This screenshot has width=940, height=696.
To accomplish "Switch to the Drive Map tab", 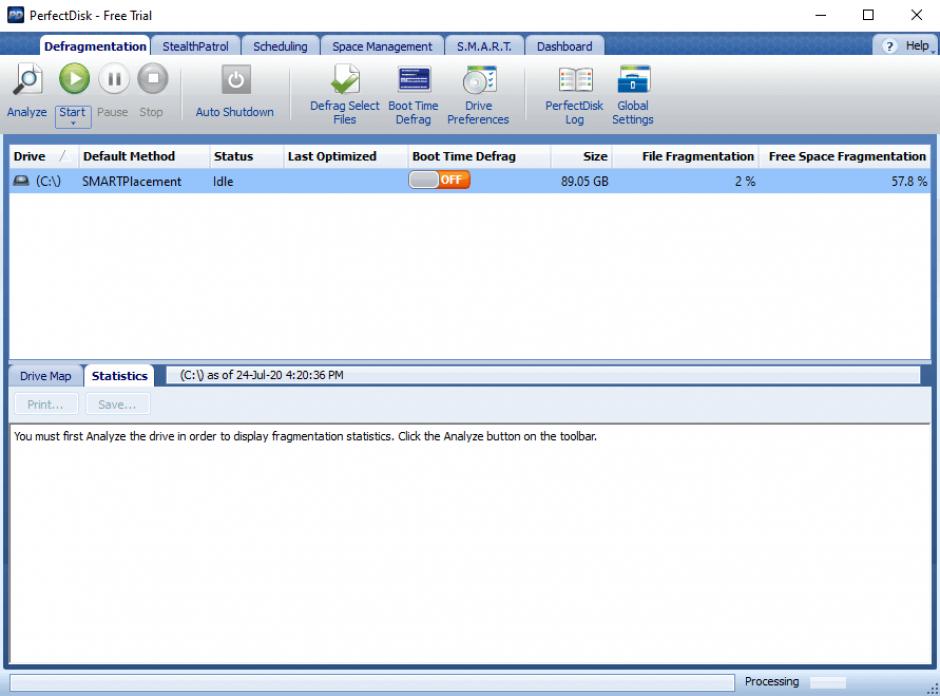I will pos(46,376).
